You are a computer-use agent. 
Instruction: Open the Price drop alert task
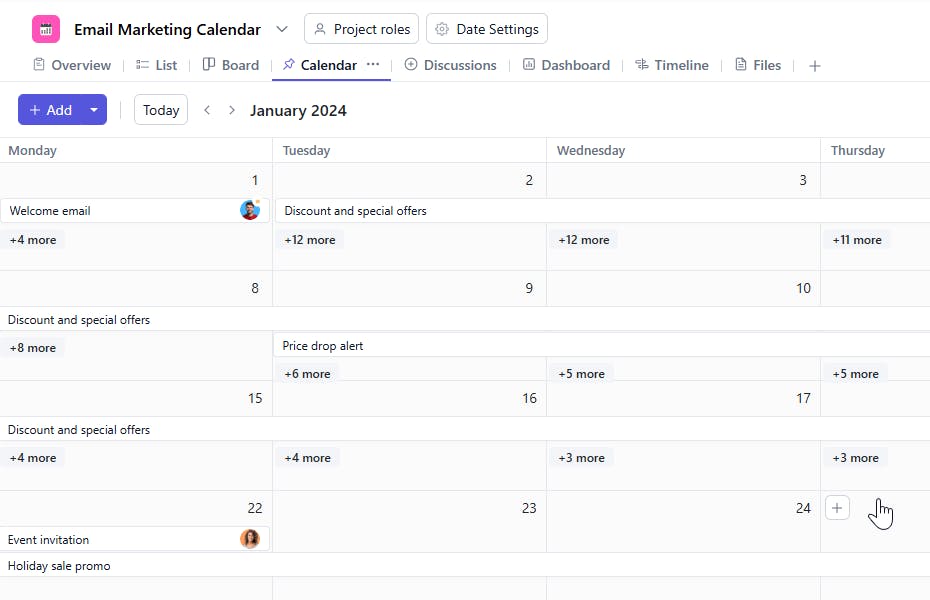pos(323,346)
